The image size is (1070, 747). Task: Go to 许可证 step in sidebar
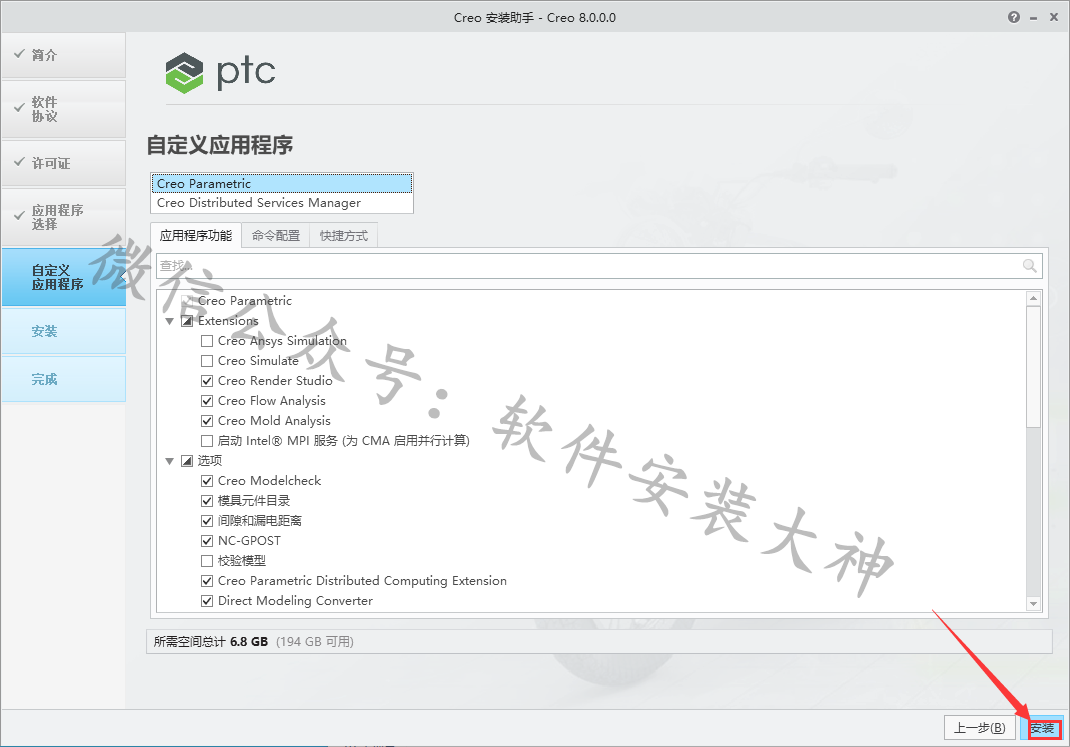63,163
